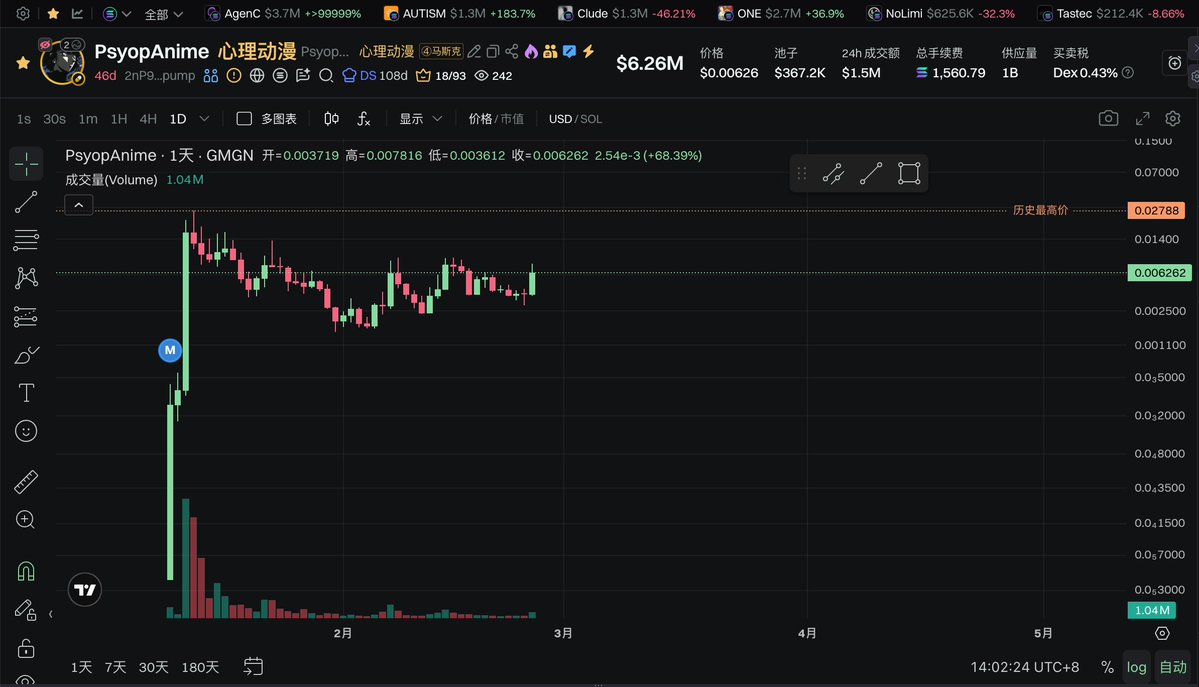Click the M marker on the chart

170,350
